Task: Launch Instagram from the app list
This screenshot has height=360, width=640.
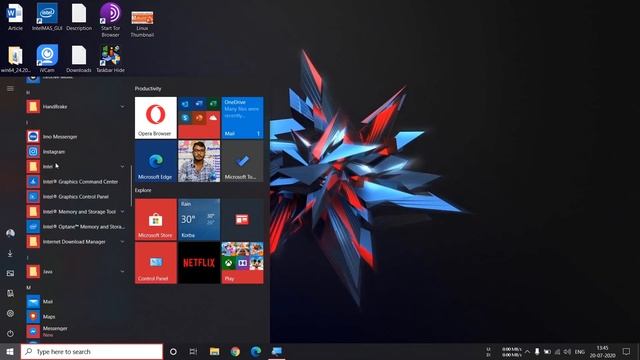Action: (76, 151)
